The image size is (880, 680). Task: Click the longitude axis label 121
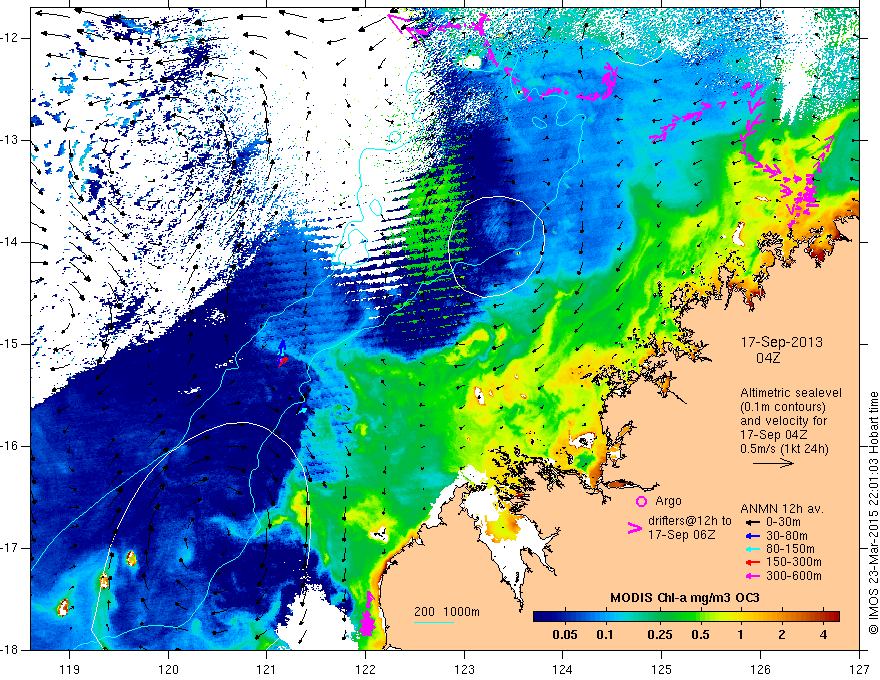pos(267,669)
